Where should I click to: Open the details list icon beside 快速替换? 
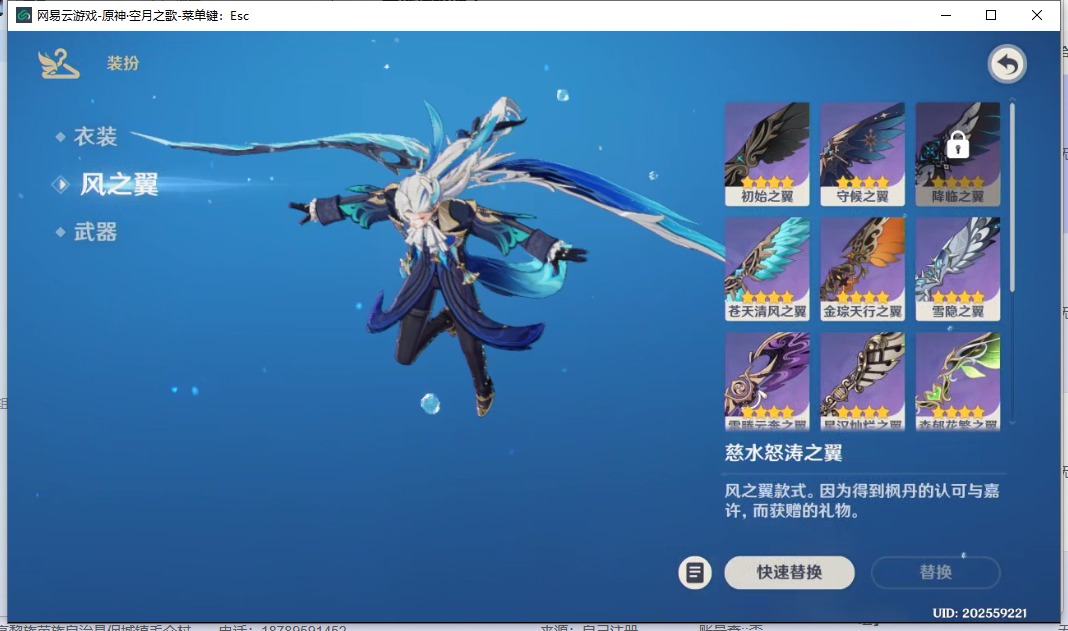click(695, 573)
